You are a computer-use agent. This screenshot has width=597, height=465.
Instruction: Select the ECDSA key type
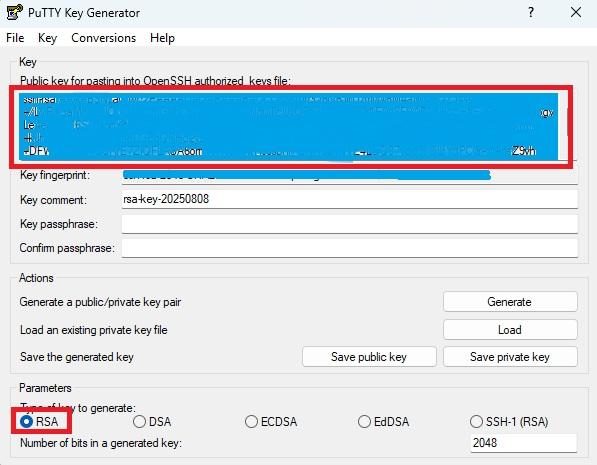tap(271, 422)
